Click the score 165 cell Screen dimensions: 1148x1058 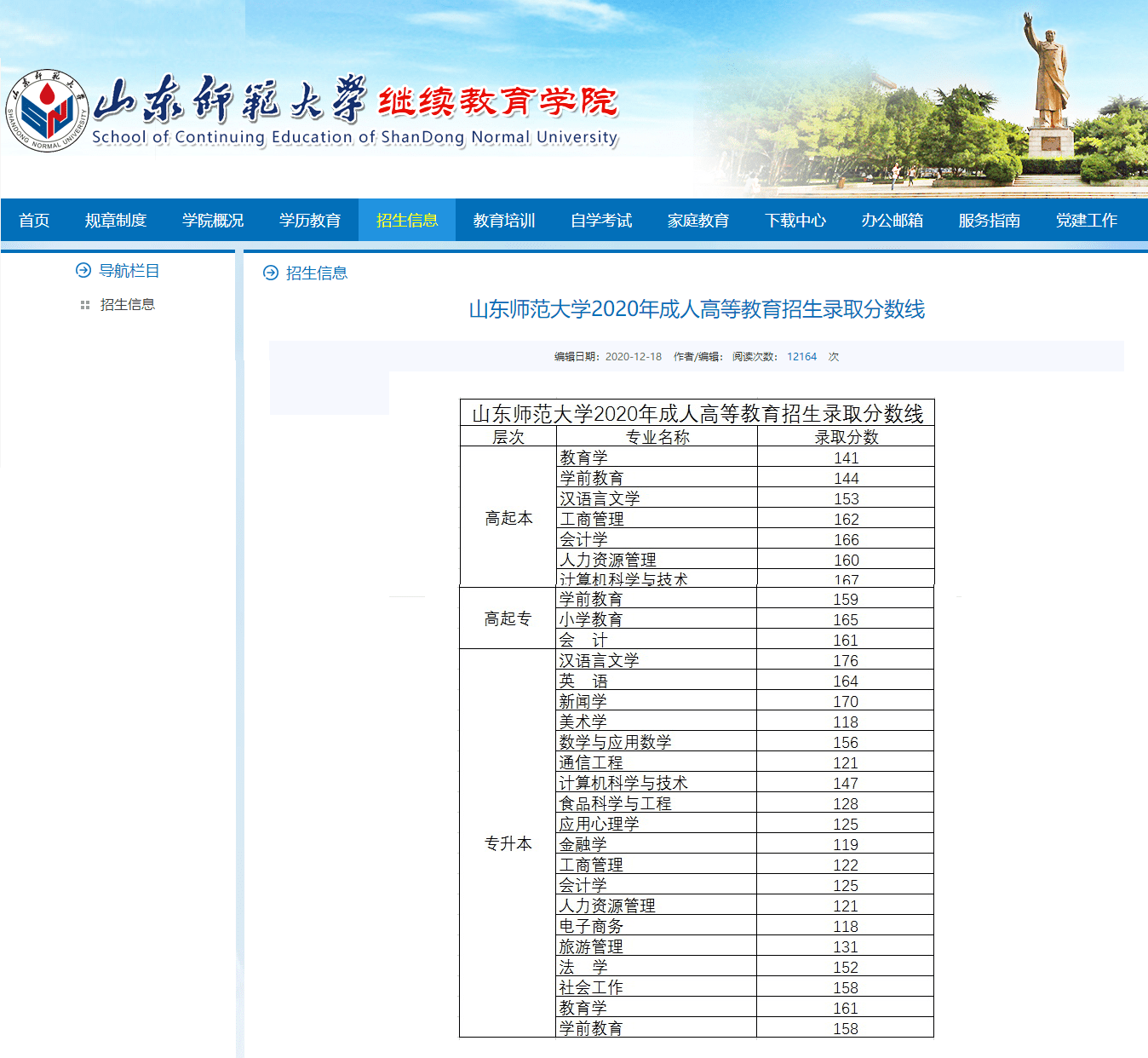coord(846,620)
